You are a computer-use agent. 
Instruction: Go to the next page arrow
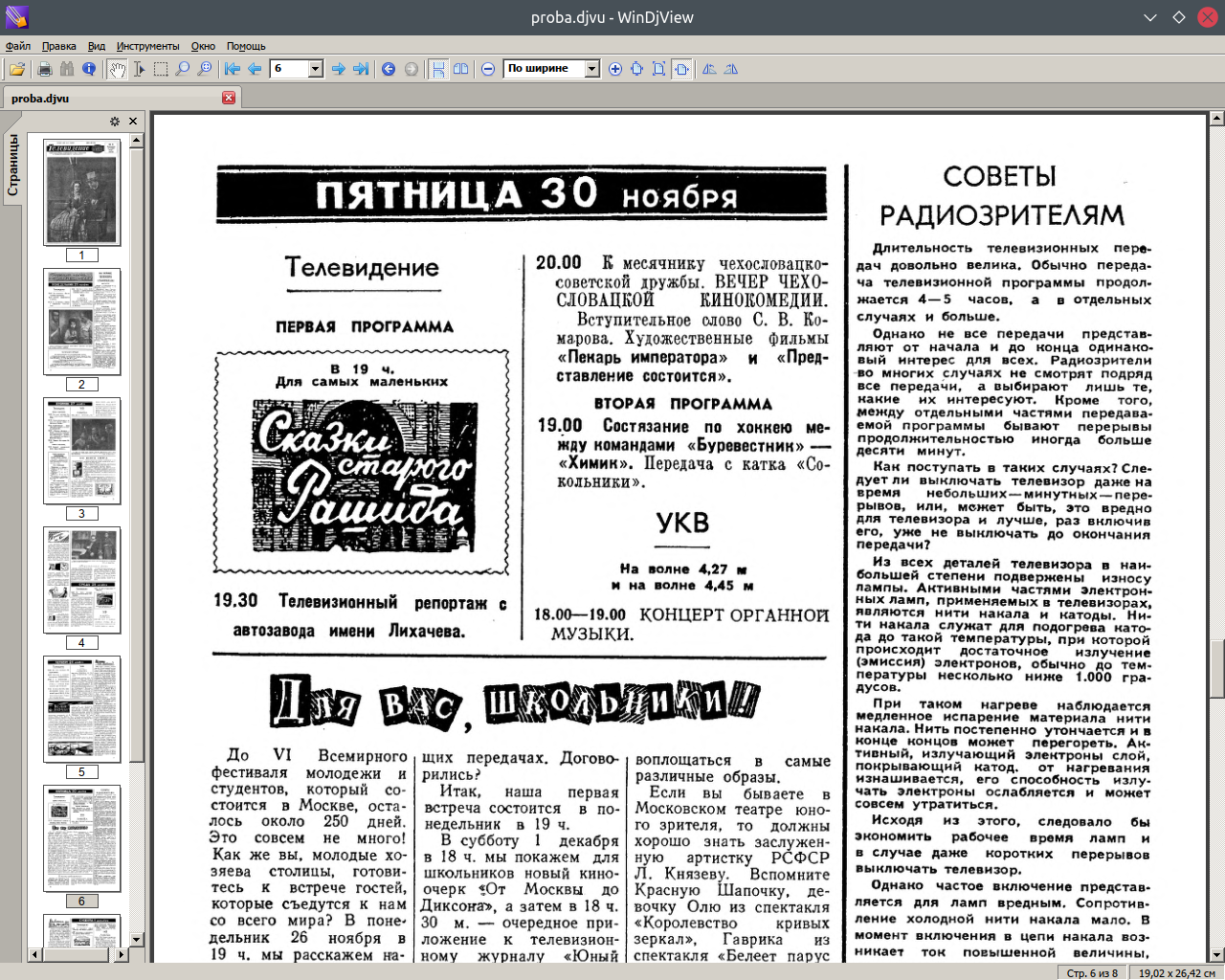339,69
